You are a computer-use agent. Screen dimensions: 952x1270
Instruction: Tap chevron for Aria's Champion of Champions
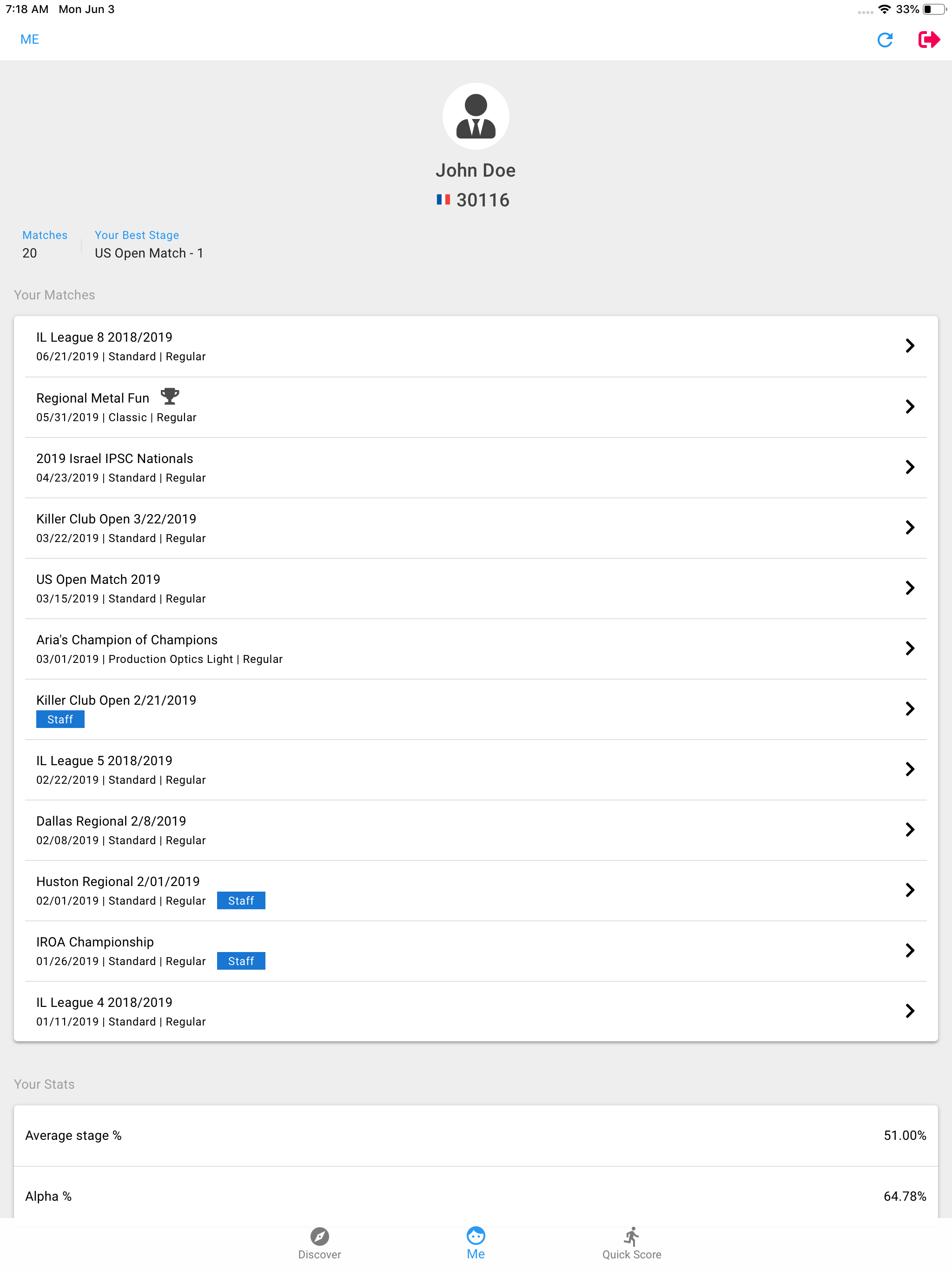910,648
